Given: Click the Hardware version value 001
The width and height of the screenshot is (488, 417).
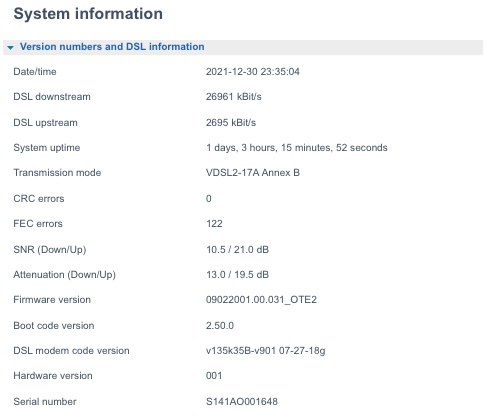Looking at the screenshot, I should (x=214, y=376).
